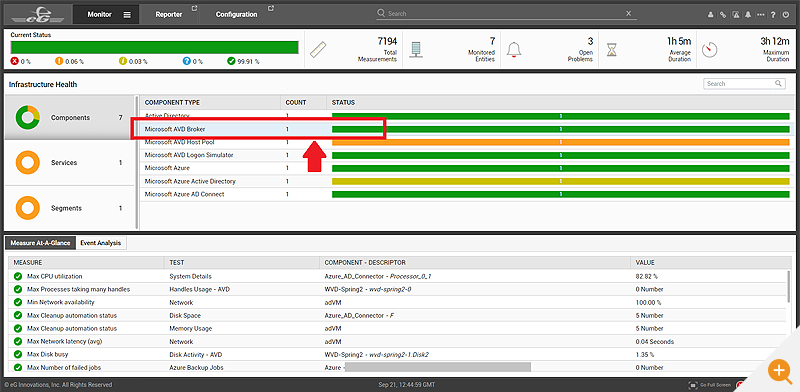Click the orange zoom-in magnifier overlay

pyautogui.click(x=779, y=370)
